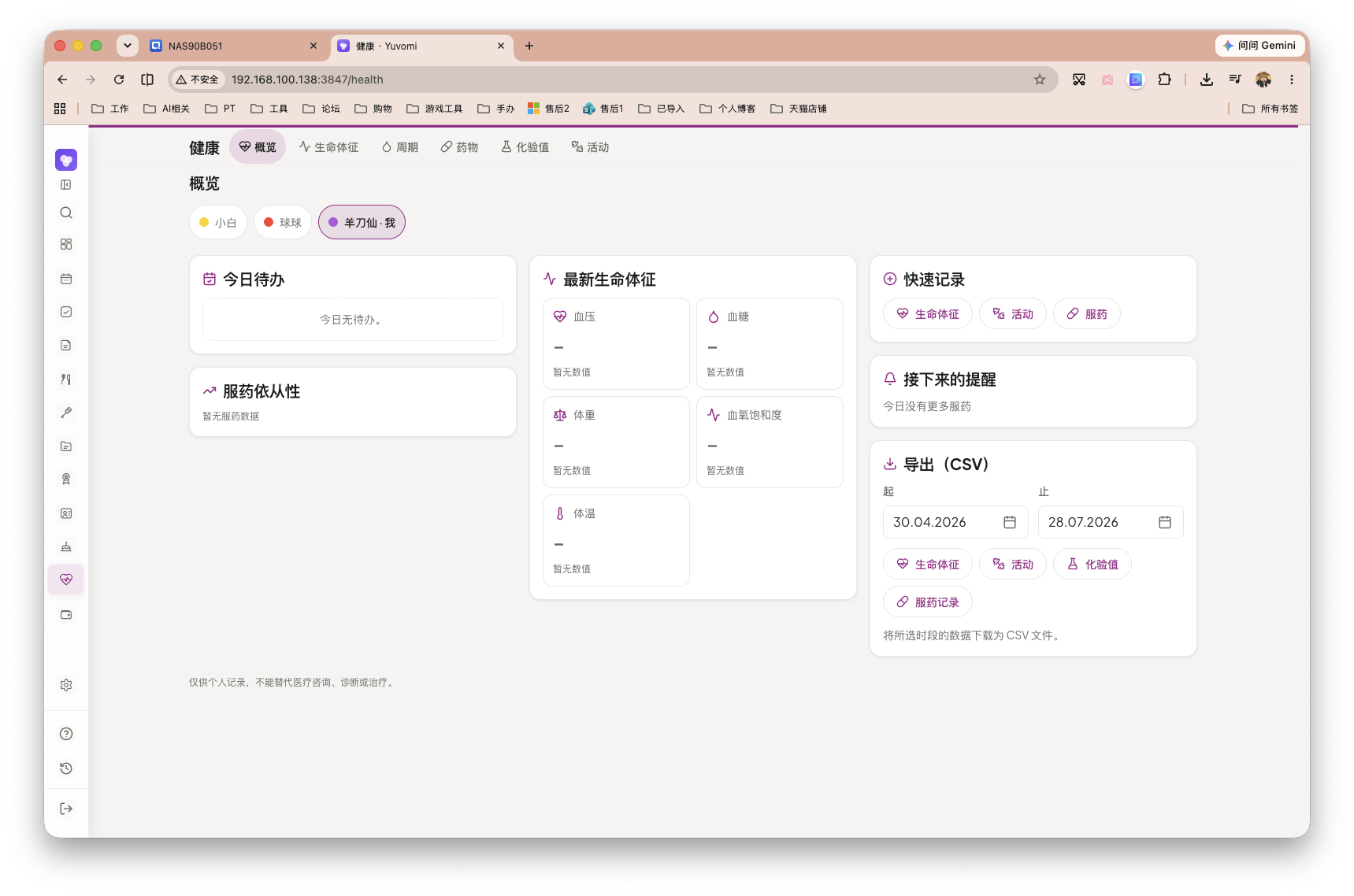Open the 体重 vital card

pos(616,442)
